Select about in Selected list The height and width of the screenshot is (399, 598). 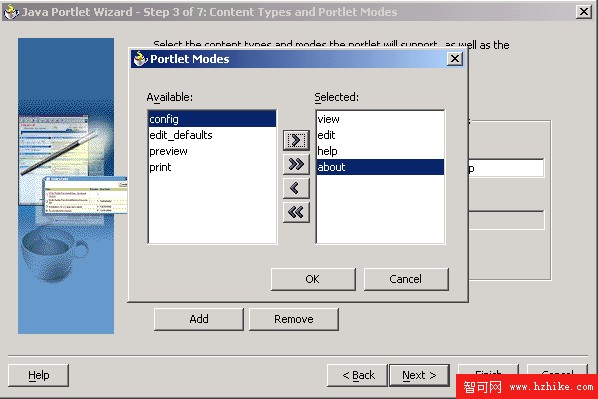(380, 167)
